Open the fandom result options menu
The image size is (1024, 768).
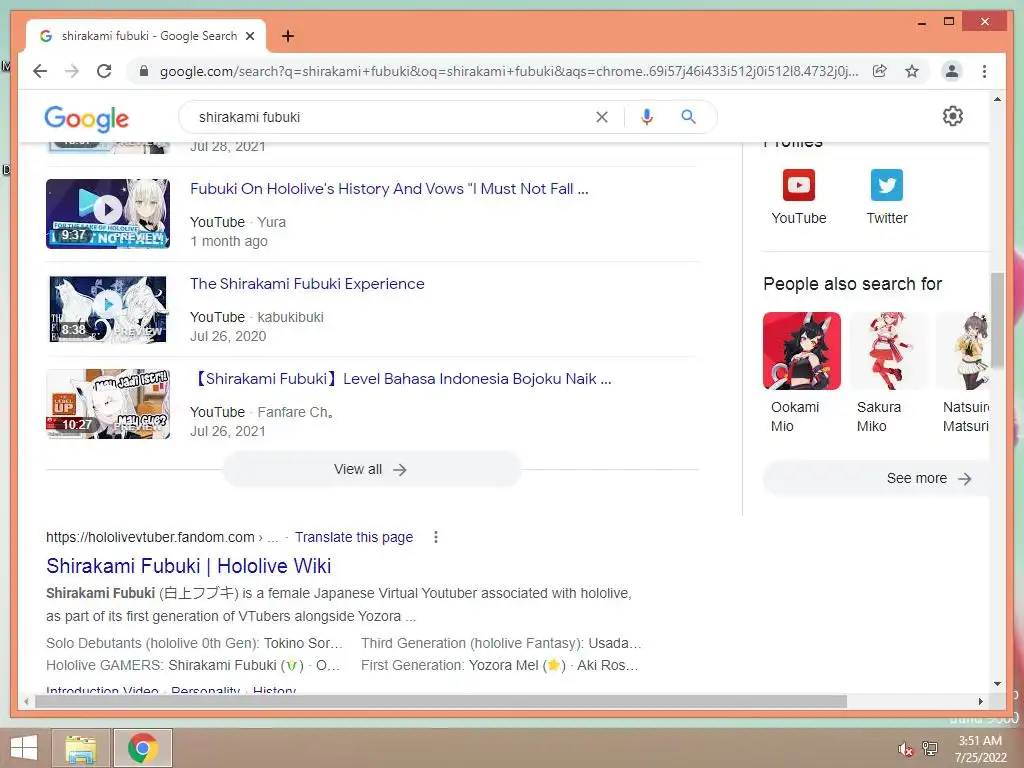click(x=436, y=537)
